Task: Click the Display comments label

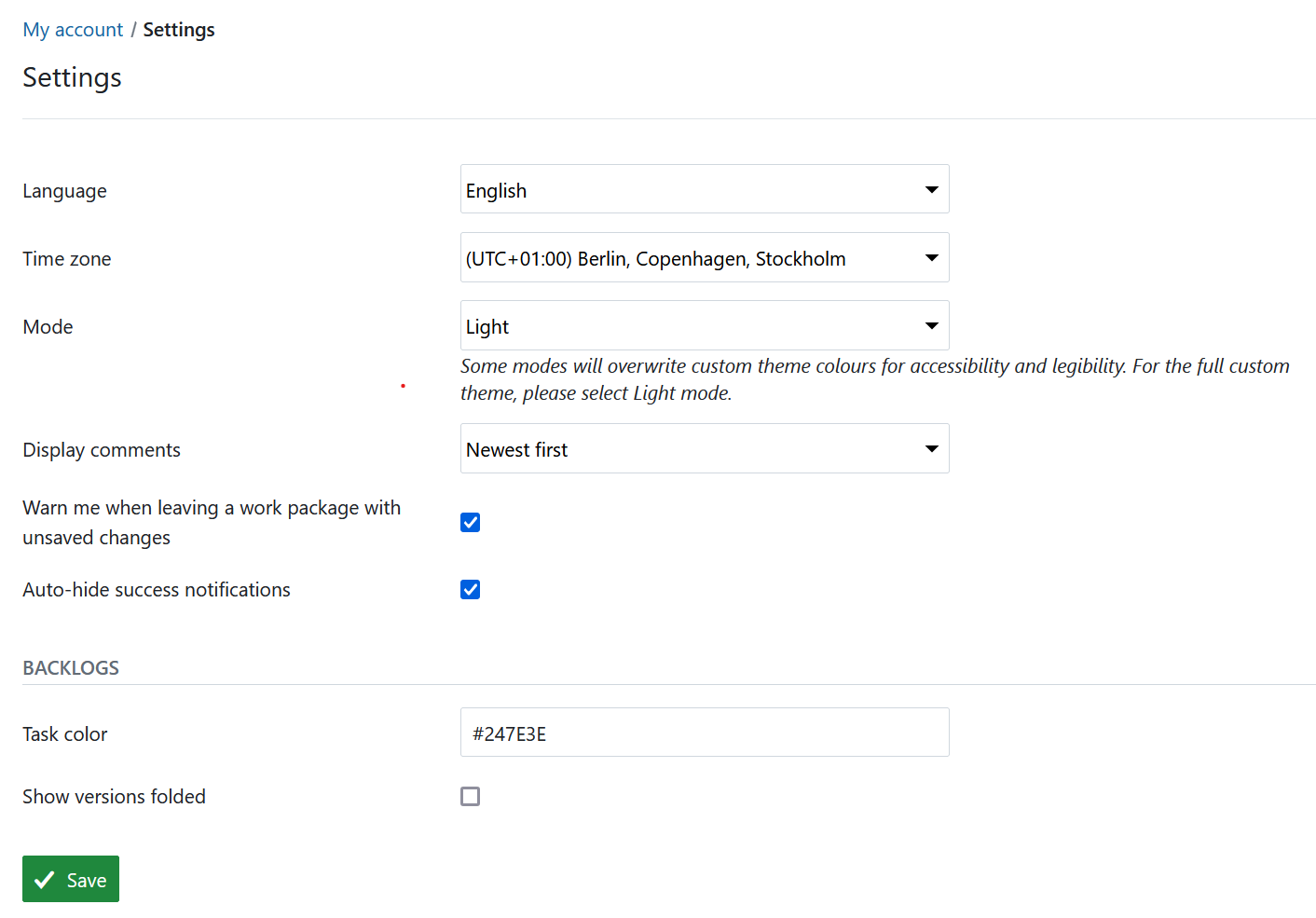Action: pyautogui.click(x=102, y=450)
